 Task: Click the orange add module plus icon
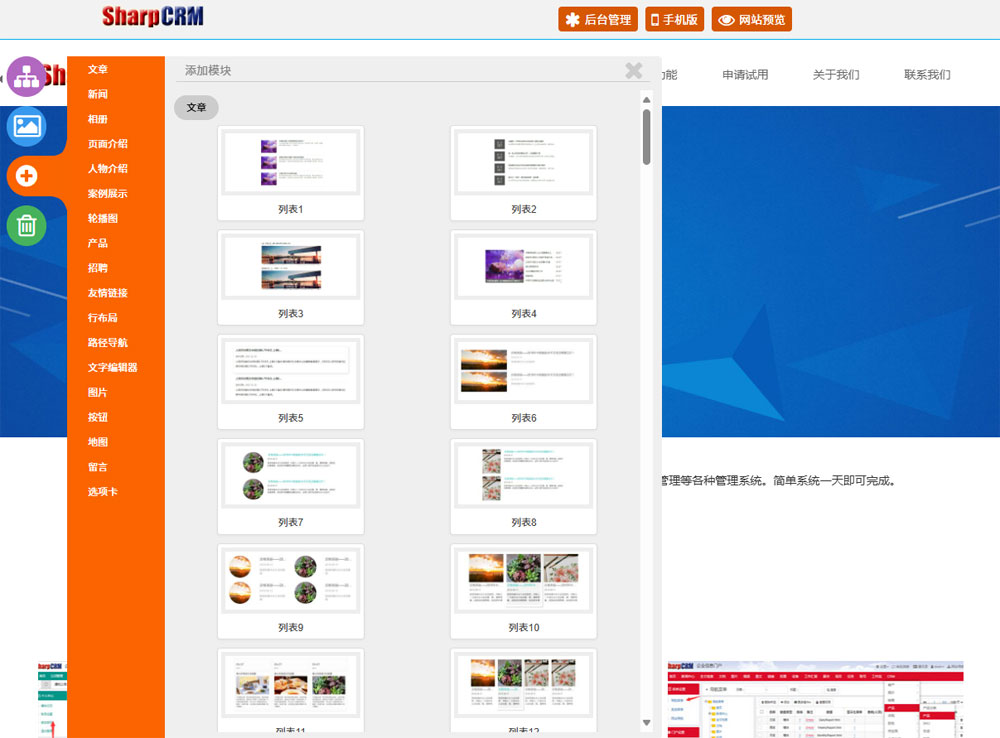[27, 176]
